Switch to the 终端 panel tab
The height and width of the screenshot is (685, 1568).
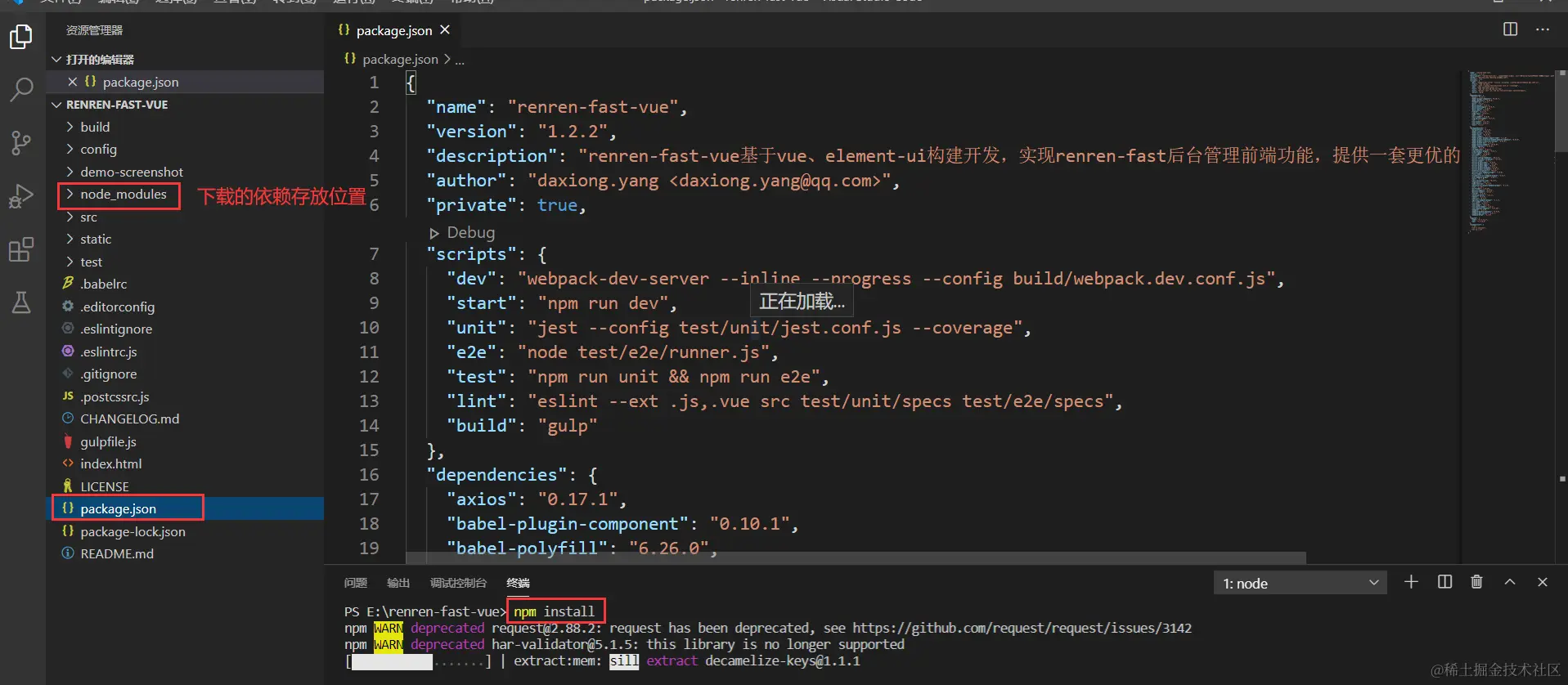tap(518, 583)
